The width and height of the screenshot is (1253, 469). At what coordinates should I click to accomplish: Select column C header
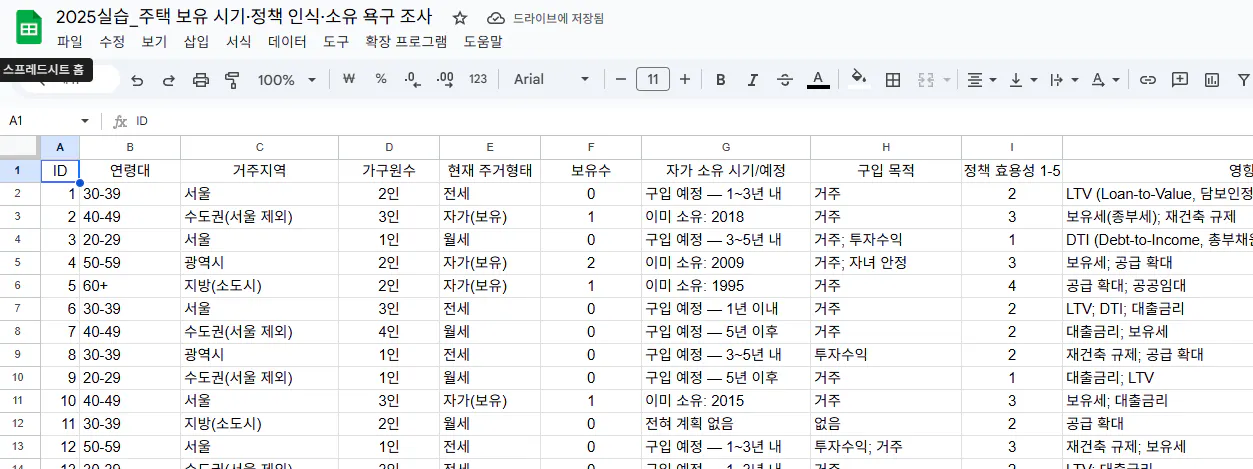pos(259,147)
